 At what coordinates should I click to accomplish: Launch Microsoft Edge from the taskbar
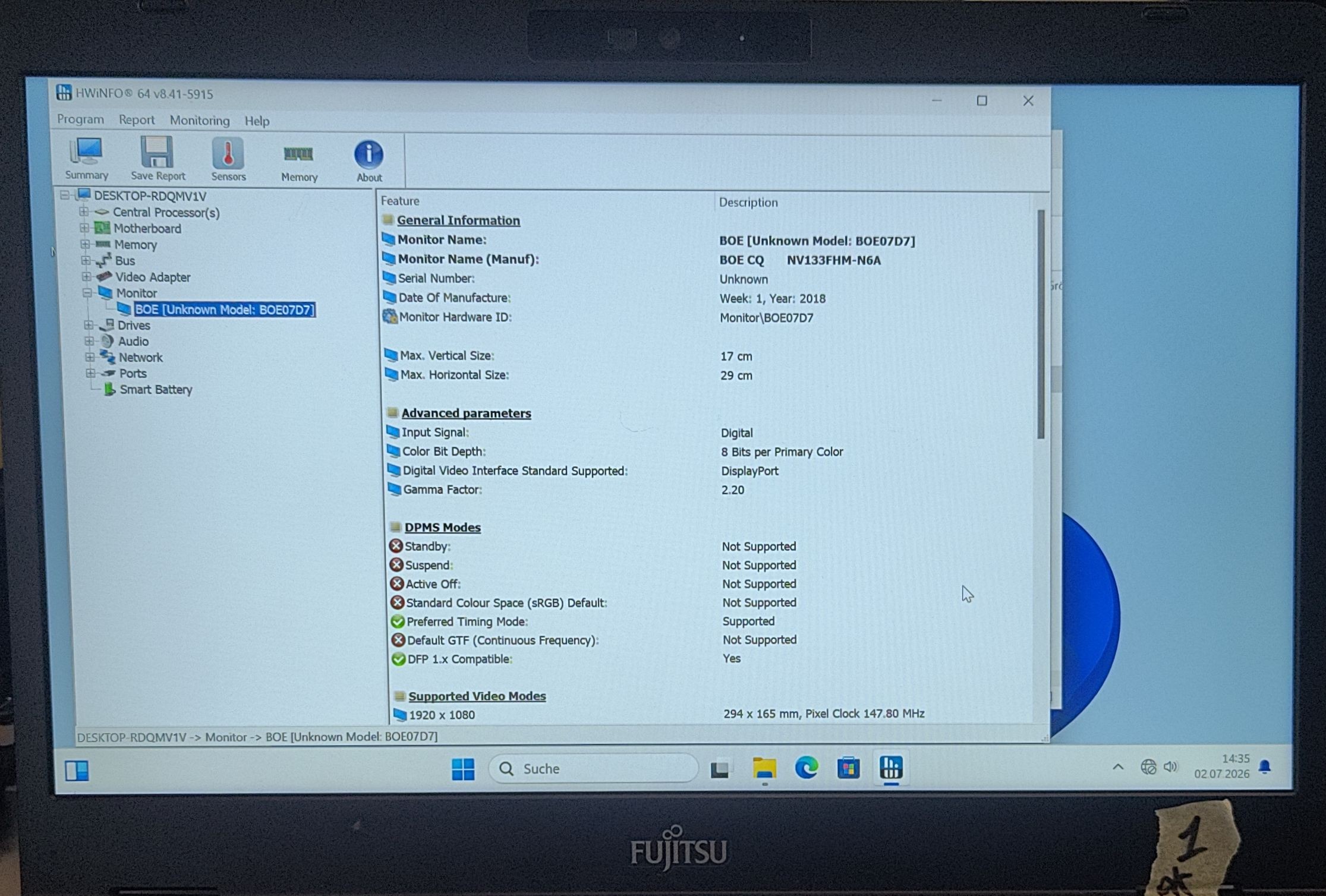click(x=807, y=768)
